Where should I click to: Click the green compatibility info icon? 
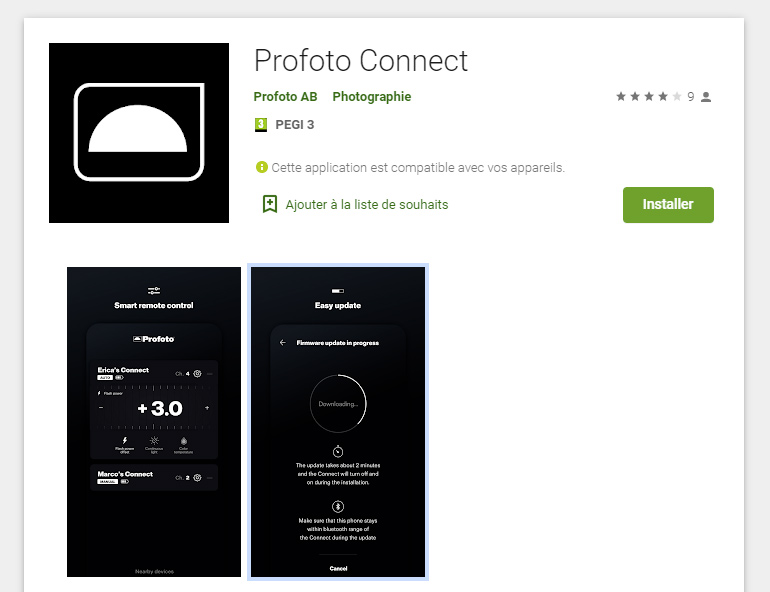coord(262,167)
